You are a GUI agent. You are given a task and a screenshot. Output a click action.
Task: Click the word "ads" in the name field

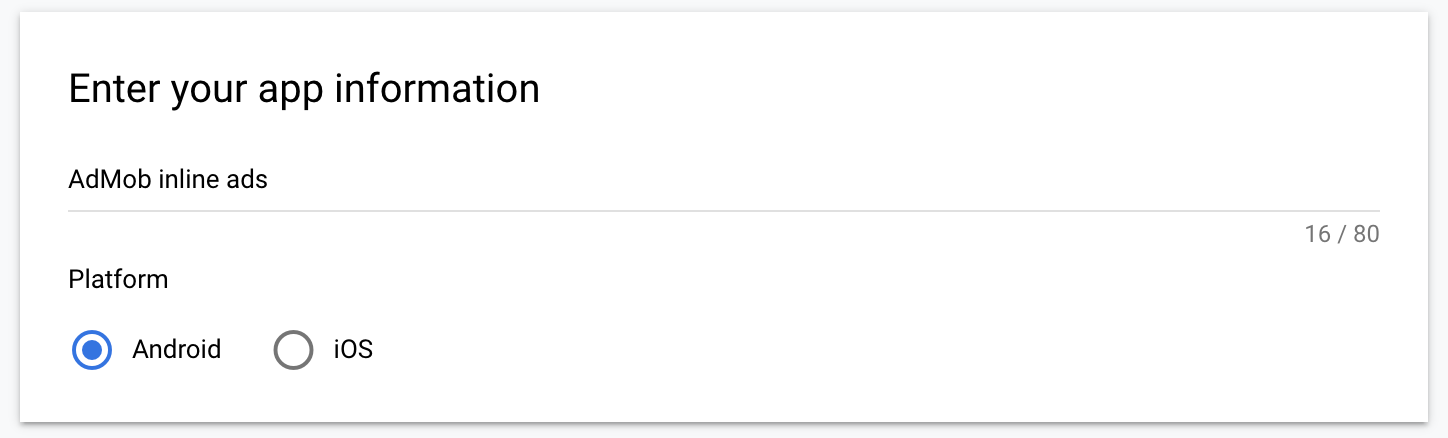(248, 180)
